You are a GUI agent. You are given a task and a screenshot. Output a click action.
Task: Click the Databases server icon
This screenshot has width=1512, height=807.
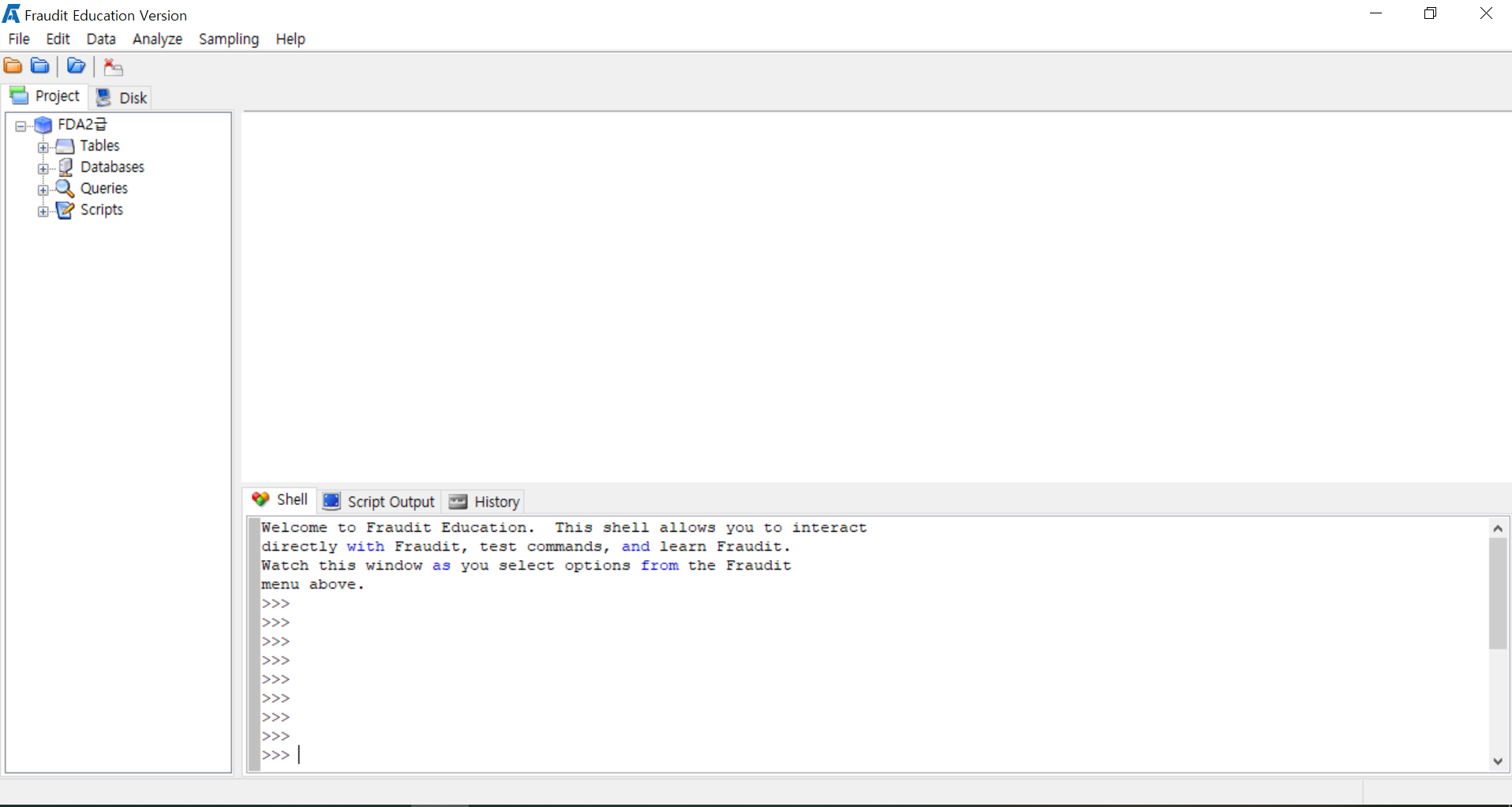[65, 167]
